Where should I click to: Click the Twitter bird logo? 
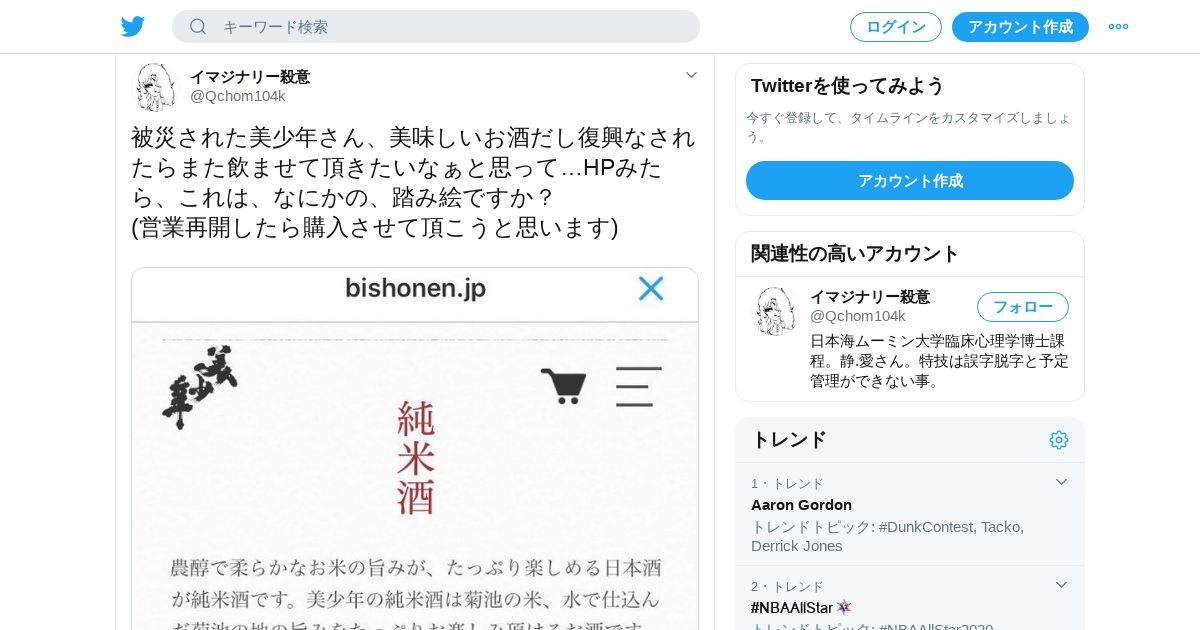pyautogui.click(x=133, y=26)
